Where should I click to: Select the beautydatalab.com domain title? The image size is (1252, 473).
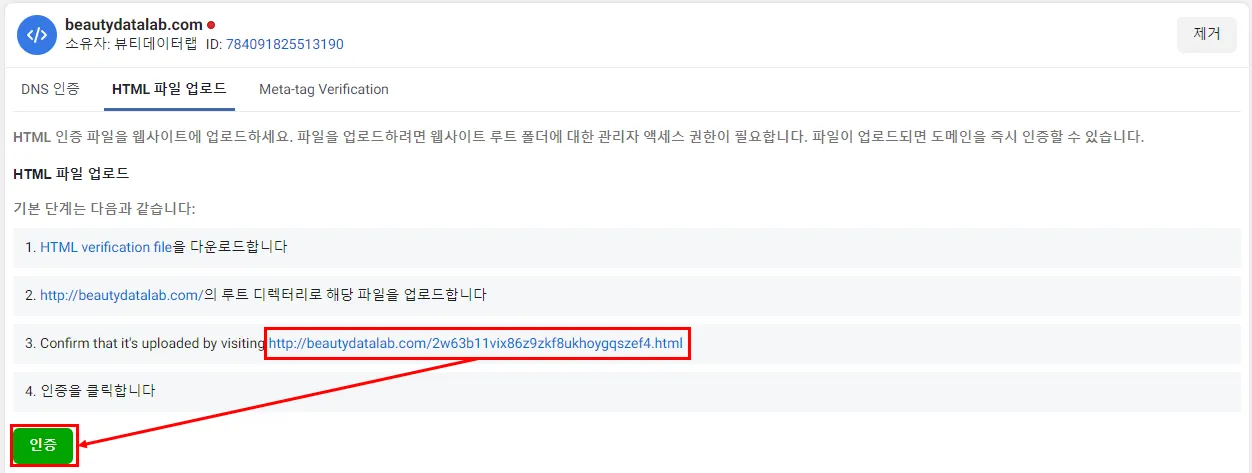pos(133,24)
